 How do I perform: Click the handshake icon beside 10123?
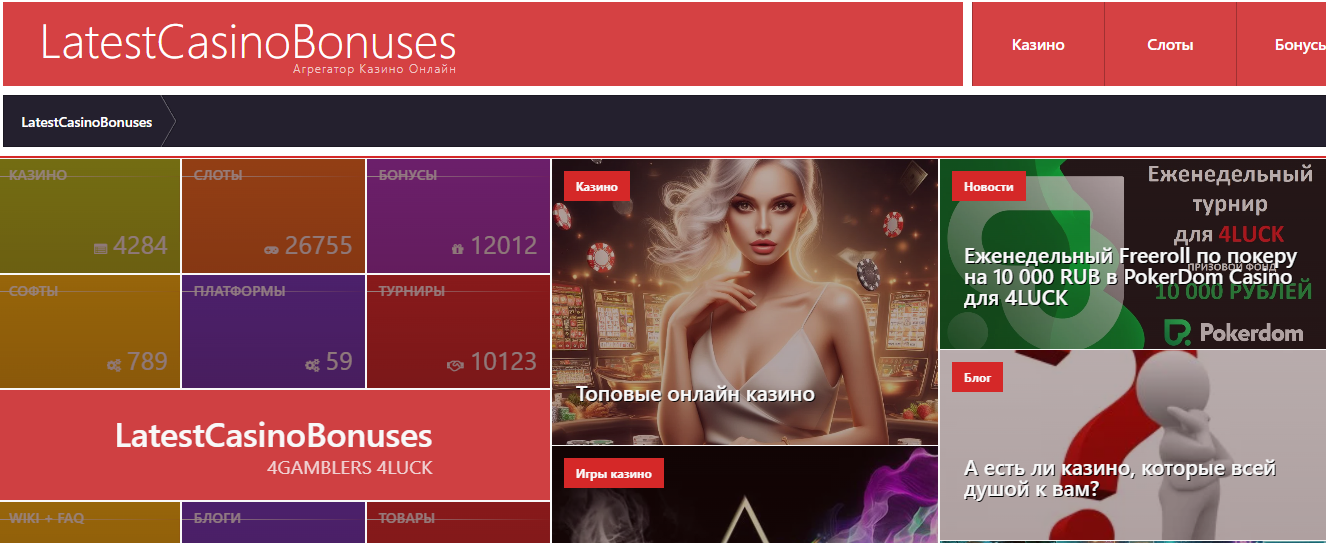click(455, 365)
